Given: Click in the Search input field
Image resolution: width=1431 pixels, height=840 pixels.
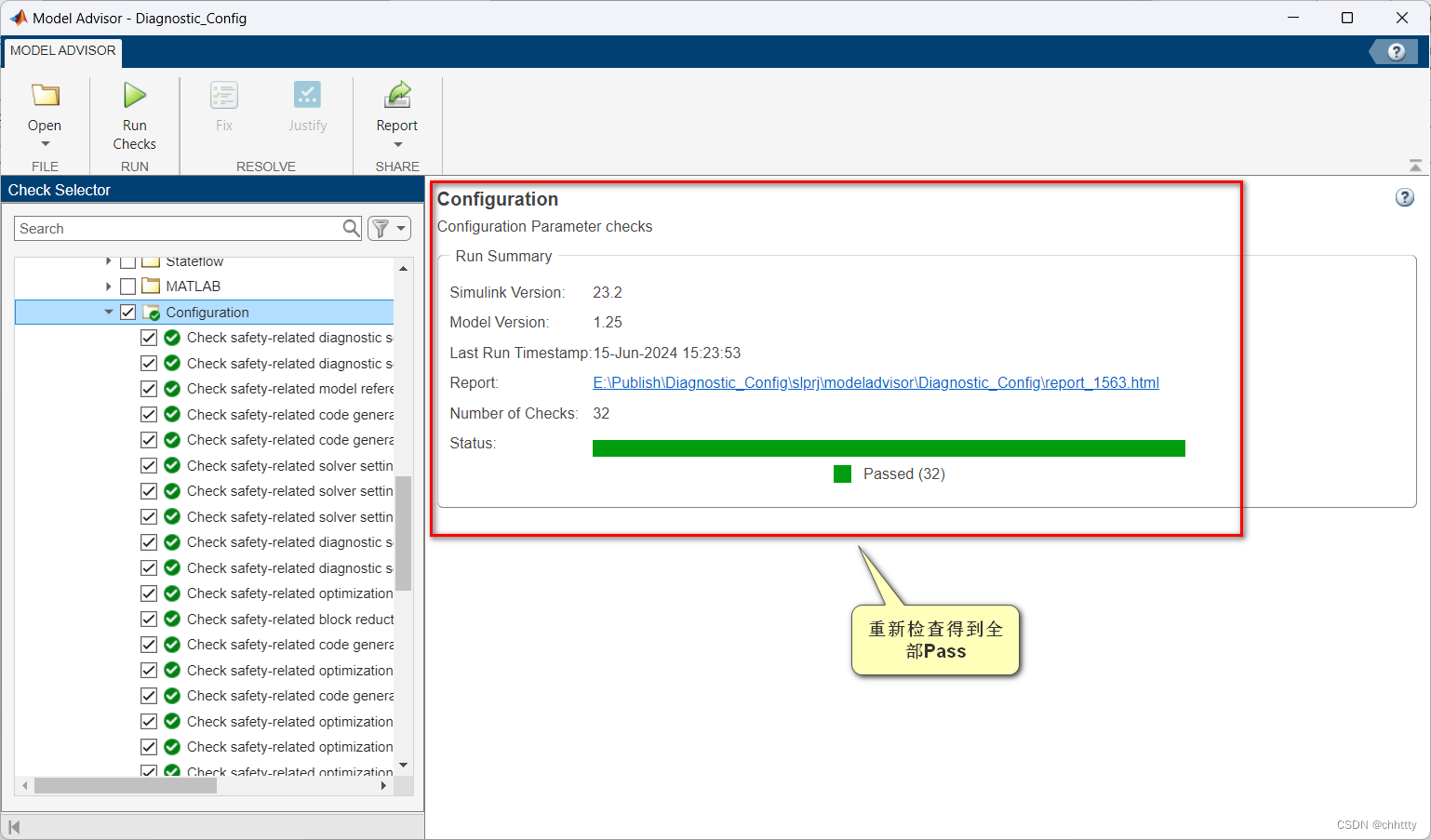Looking at the screenshot, I should pos(181,228).
